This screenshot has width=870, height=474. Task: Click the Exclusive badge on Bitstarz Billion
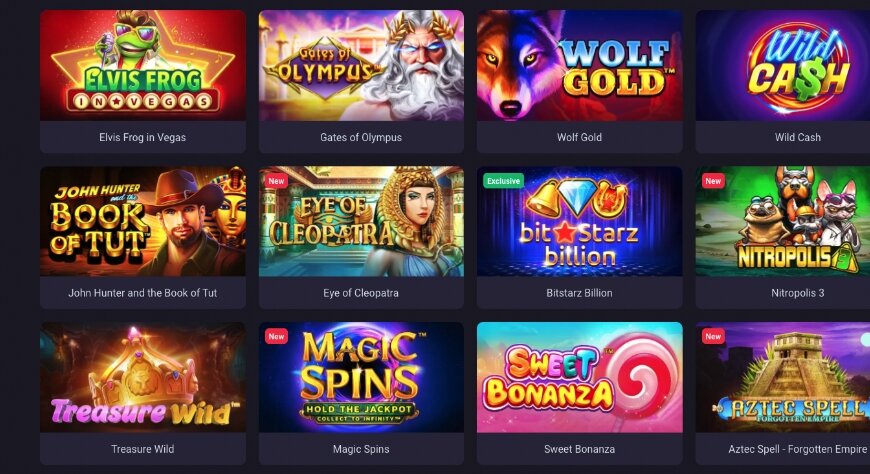pyautogui.click(x=504, y=181)
